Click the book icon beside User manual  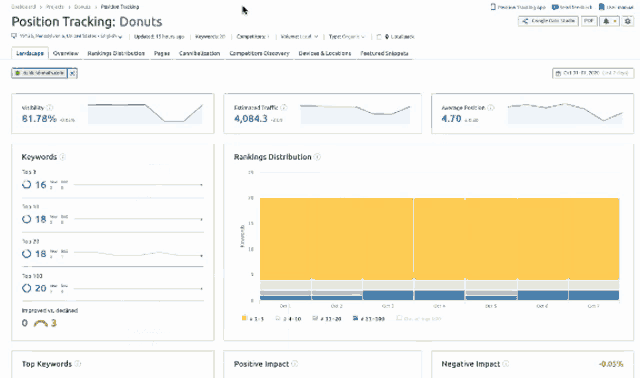point(601,7)
